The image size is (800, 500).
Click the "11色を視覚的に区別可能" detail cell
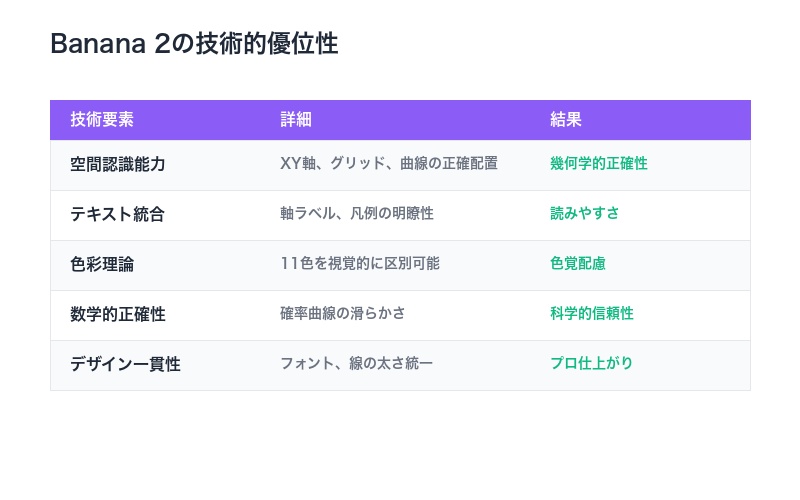360,264
